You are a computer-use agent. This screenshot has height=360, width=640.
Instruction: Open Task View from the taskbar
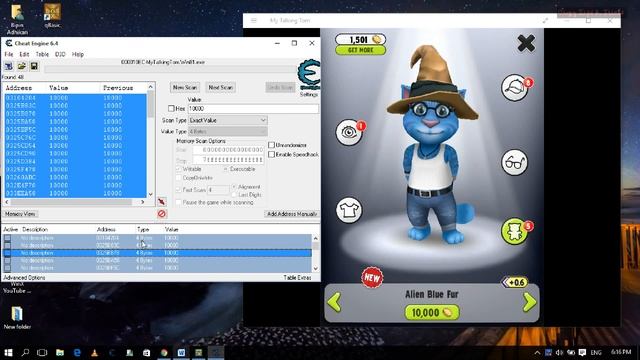[x=42, y=352]
